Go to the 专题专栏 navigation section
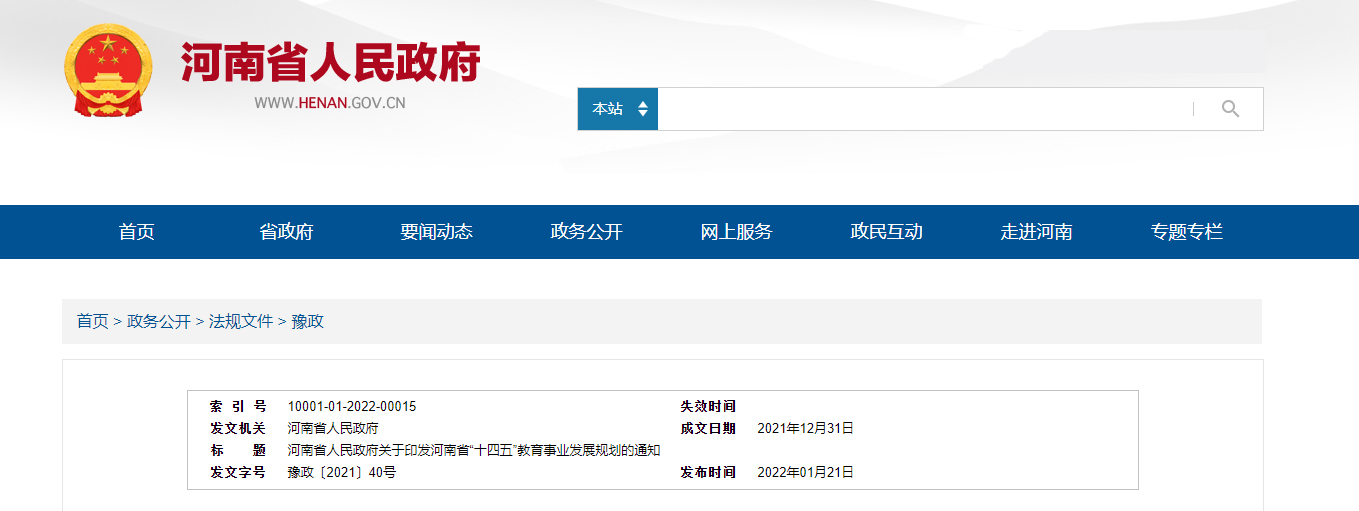Screen dimensions: 1359x511 1186,232
